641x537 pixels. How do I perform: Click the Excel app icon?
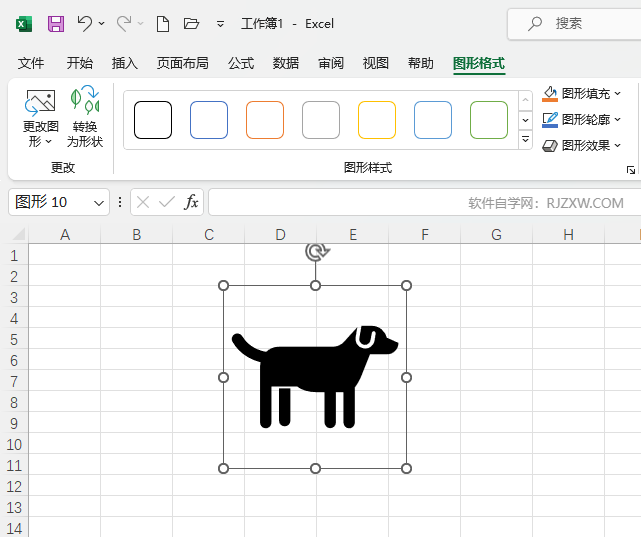pyautogui.click(x=24, y=24)
